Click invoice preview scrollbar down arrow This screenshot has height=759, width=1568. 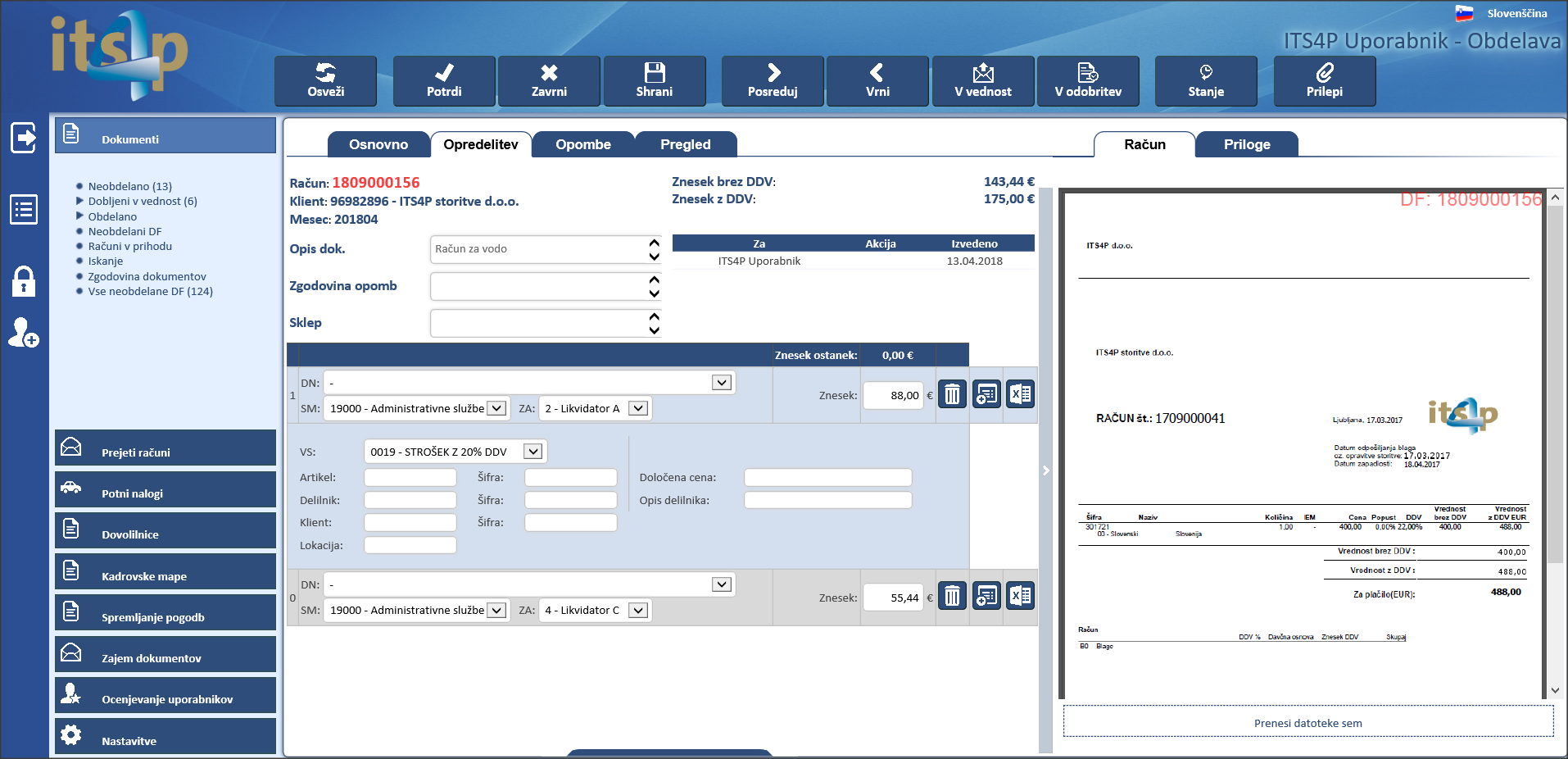(1555, 690)
